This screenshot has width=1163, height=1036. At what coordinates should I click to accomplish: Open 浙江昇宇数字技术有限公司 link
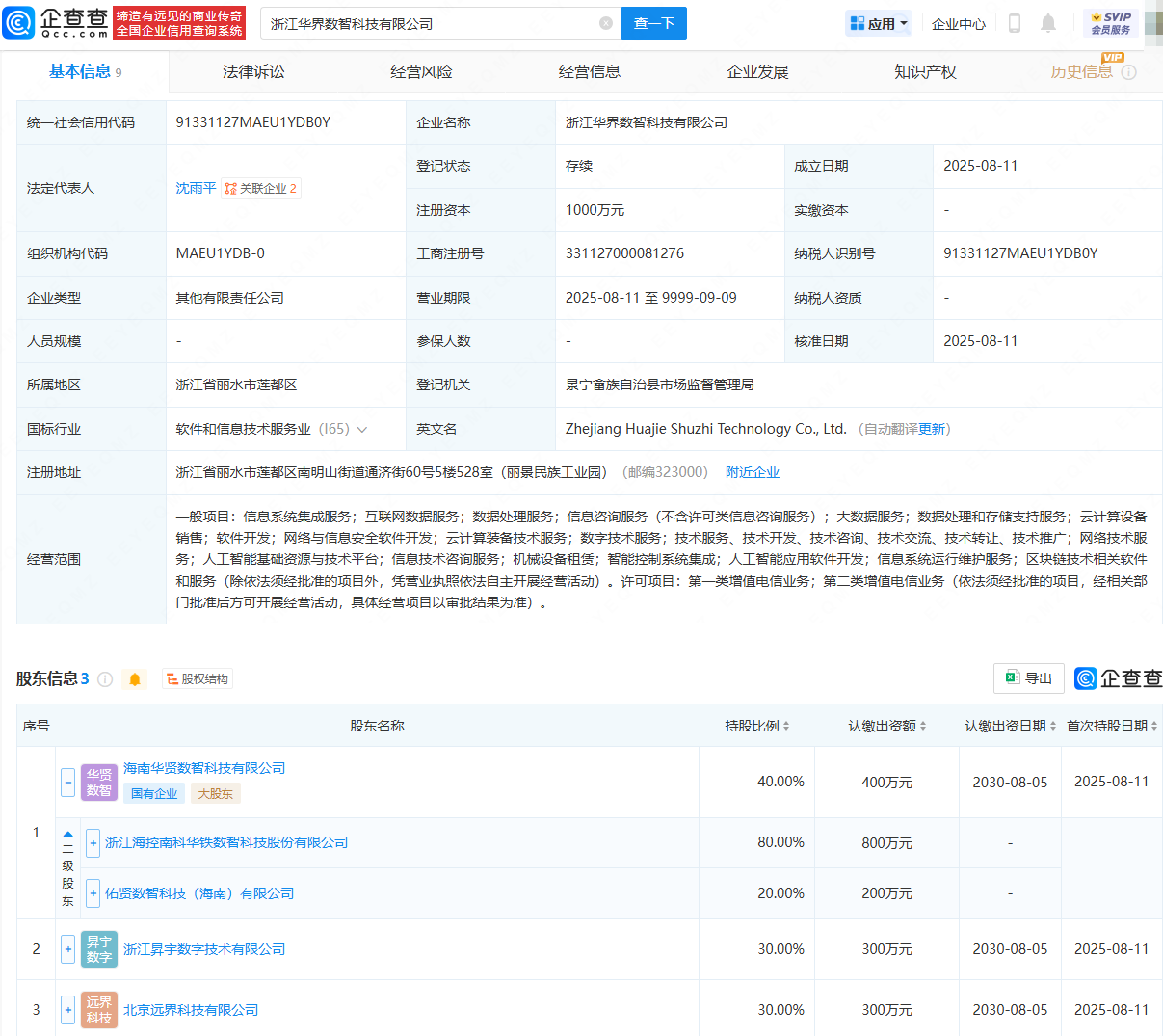pos(204,949)
